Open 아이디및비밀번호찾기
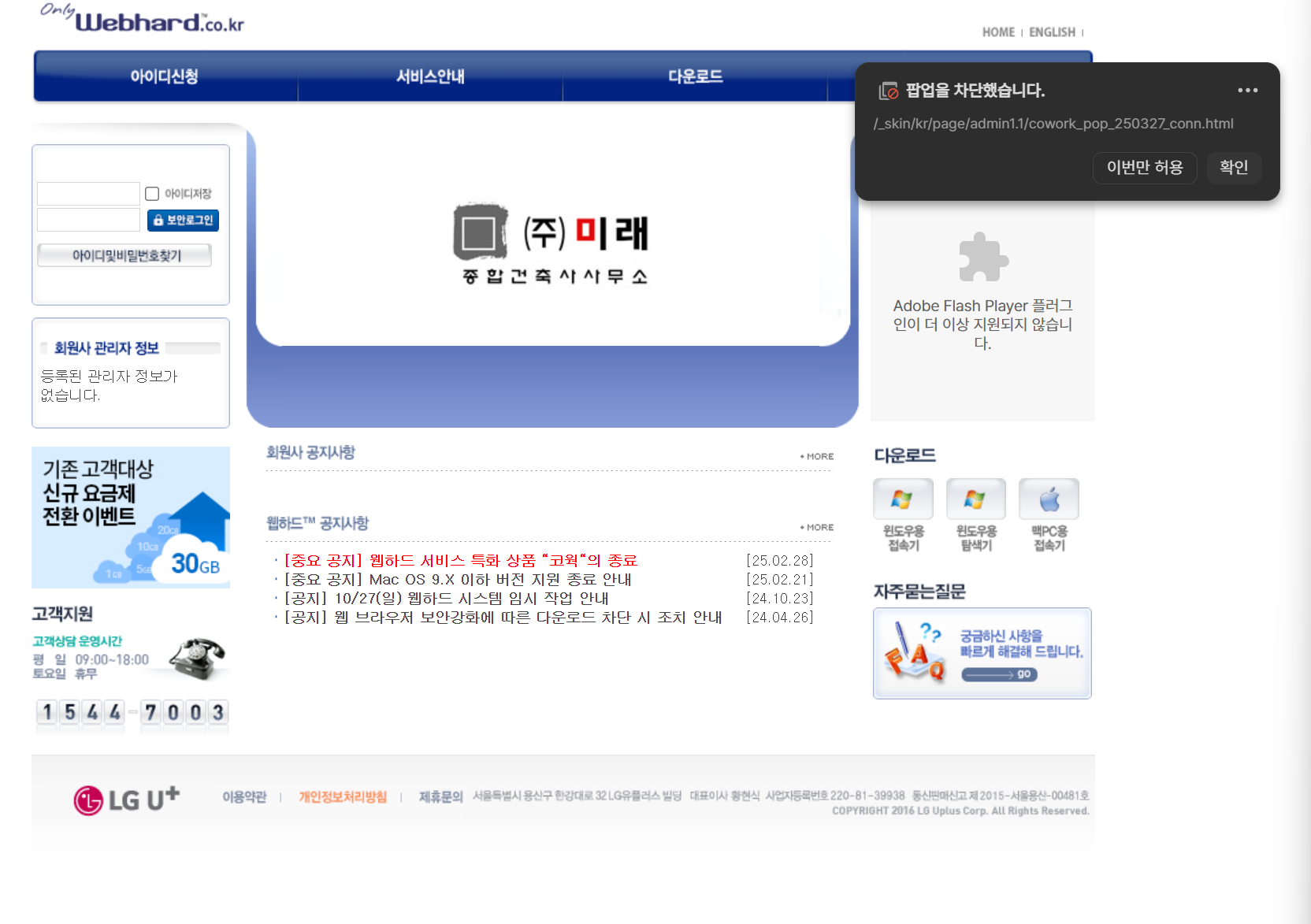 point(124,255)
